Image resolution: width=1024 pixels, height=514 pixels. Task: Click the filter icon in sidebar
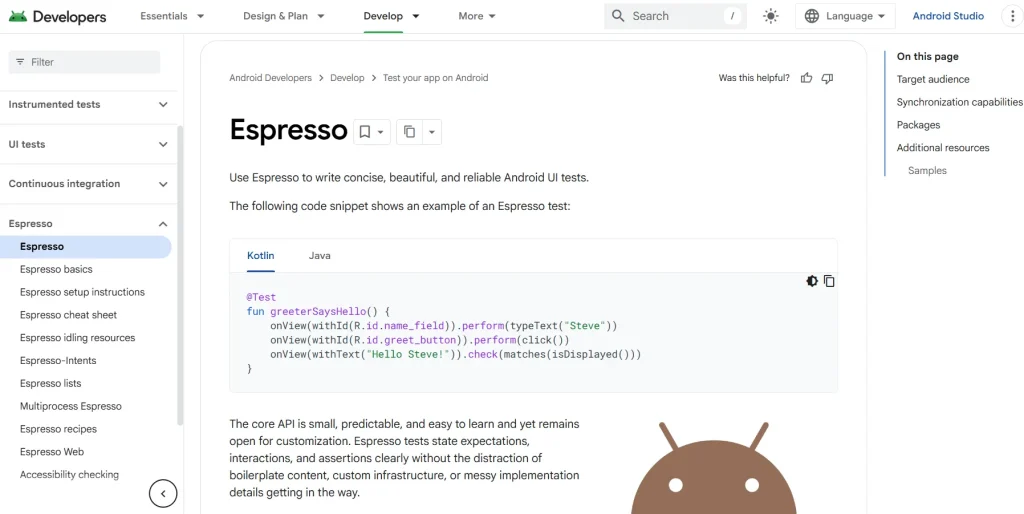(x=20, y=62)
